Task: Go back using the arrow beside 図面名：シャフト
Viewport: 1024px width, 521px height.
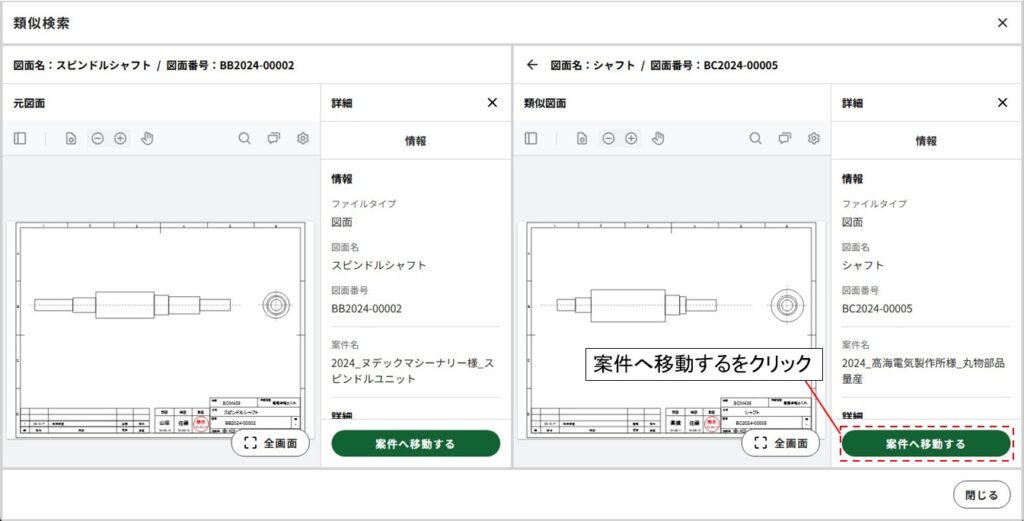Action: coord(532,65)
